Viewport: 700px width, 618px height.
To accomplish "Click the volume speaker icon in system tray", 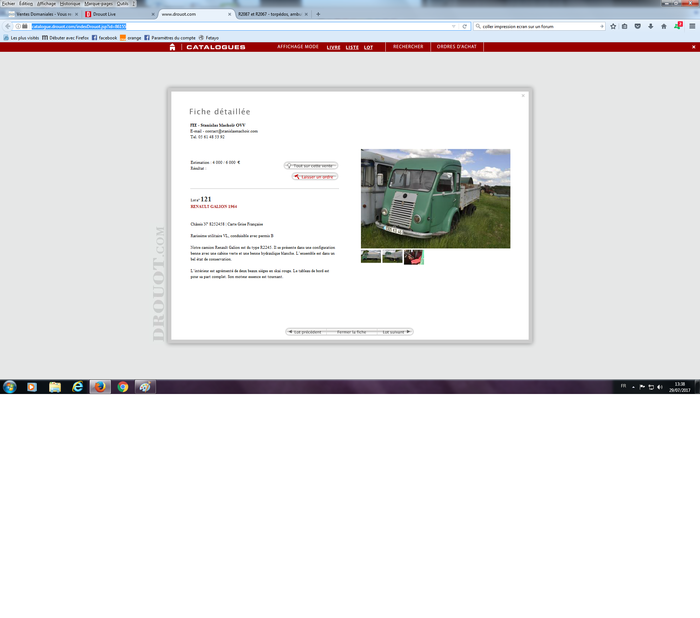I will click(660, 387).
